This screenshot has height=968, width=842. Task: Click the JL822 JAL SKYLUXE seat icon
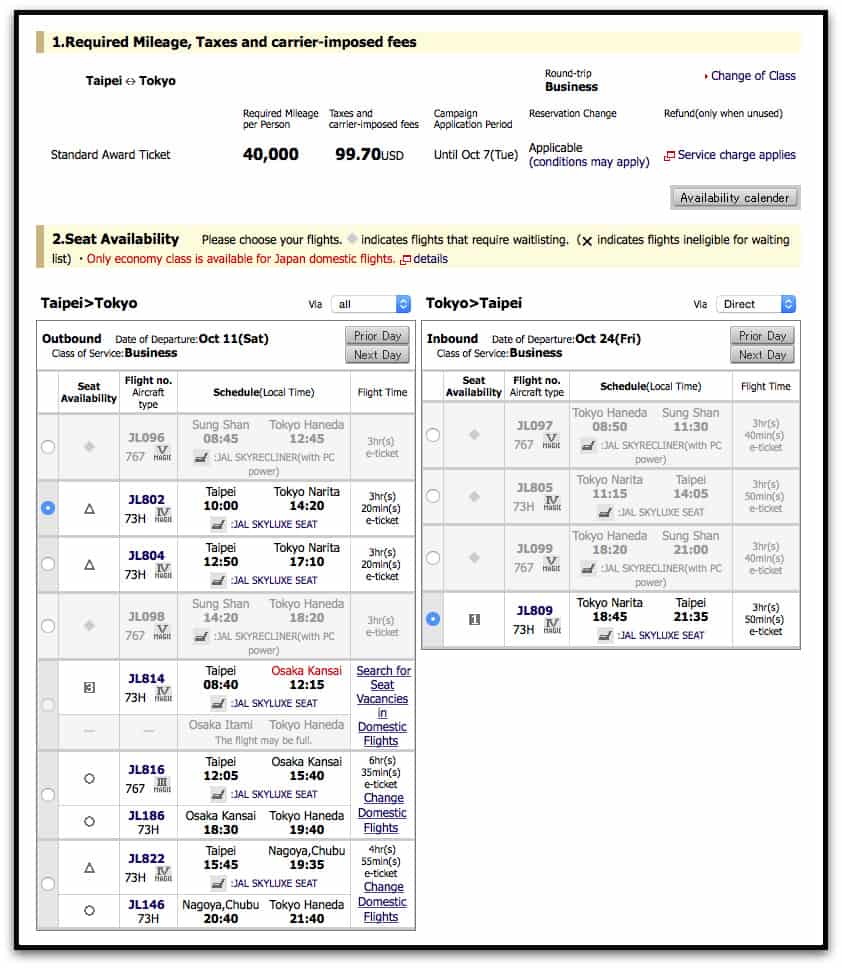218,883
